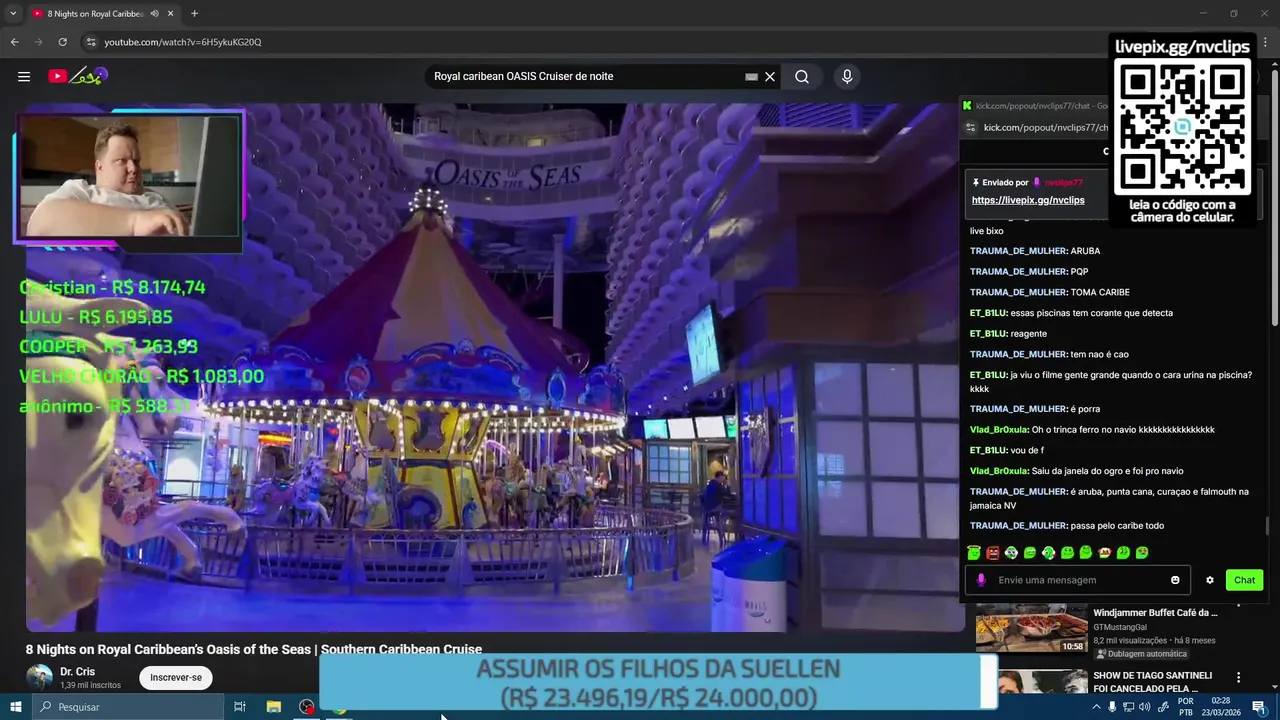Image resolution: width=1280 pixels, height=720 pixels.
Task: Close the 8 Nights tab
Action: [x=171, y=14]
